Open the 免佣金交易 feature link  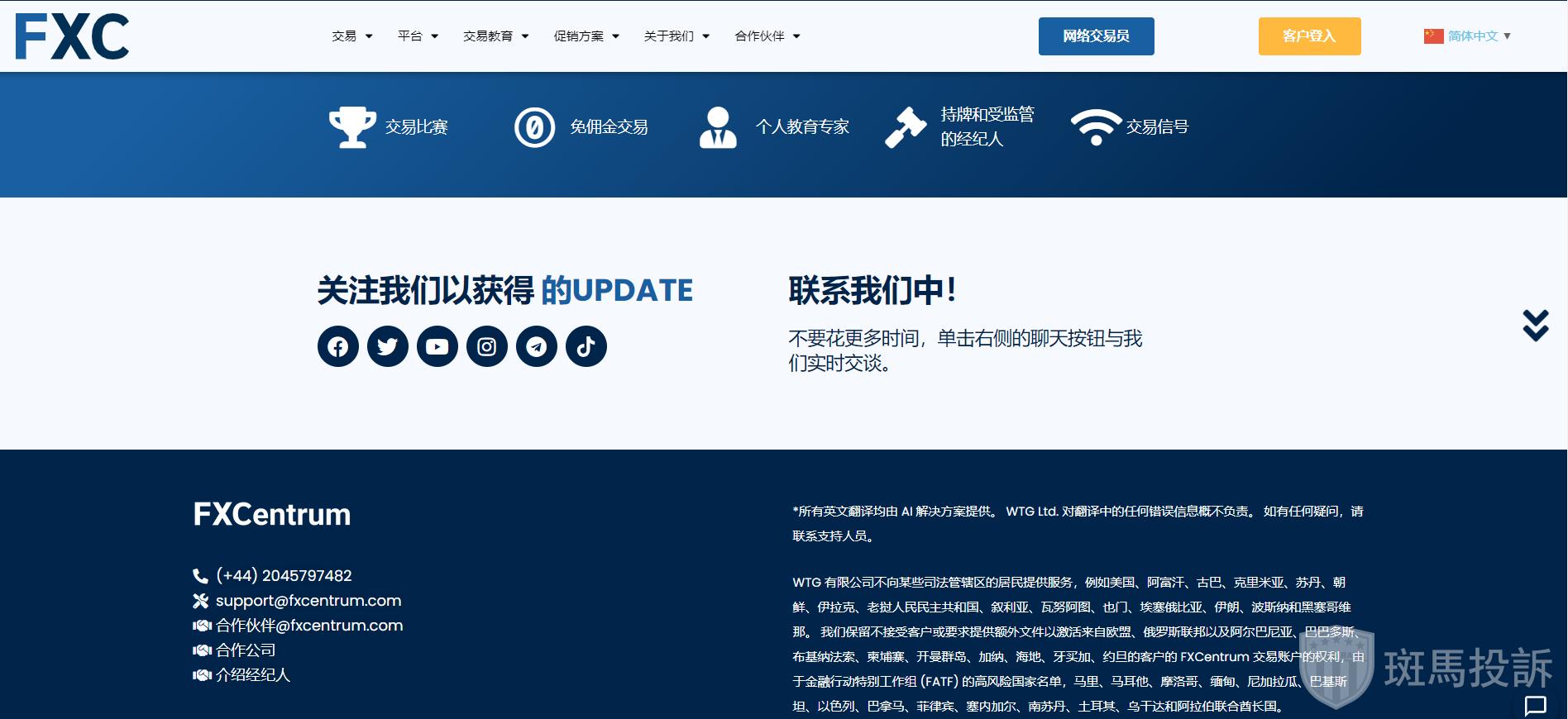click(610, 127)
